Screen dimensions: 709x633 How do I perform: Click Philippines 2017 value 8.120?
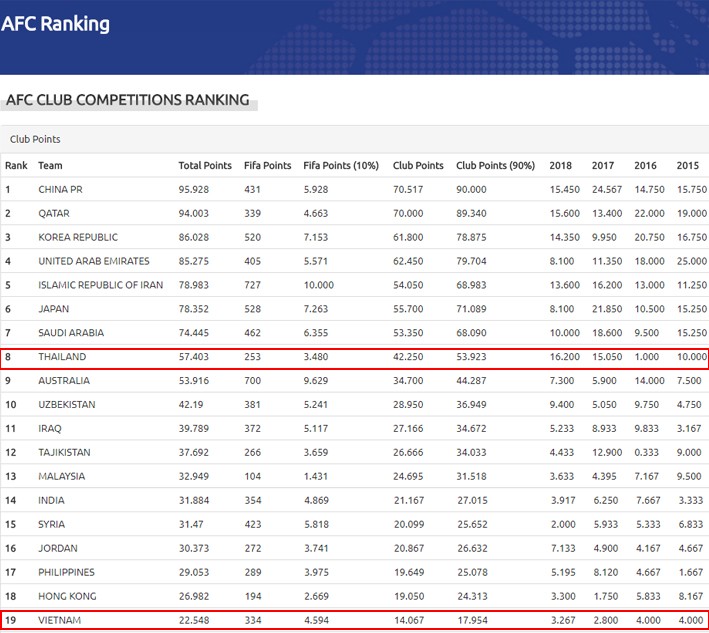pyautogui.click(x=605, y=573)
